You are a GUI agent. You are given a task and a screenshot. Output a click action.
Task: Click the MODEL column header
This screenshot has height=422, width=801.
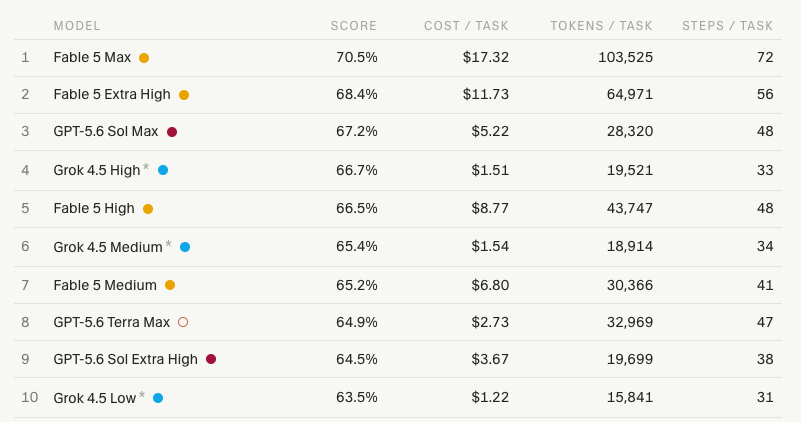pyautogui.click(x=77, y=26)
